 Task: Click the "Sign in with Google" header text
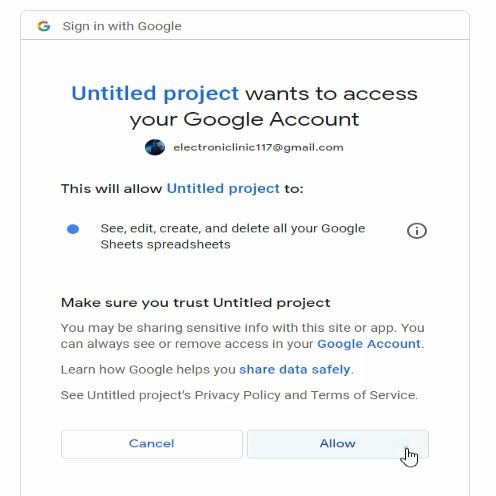pos(122,26)
